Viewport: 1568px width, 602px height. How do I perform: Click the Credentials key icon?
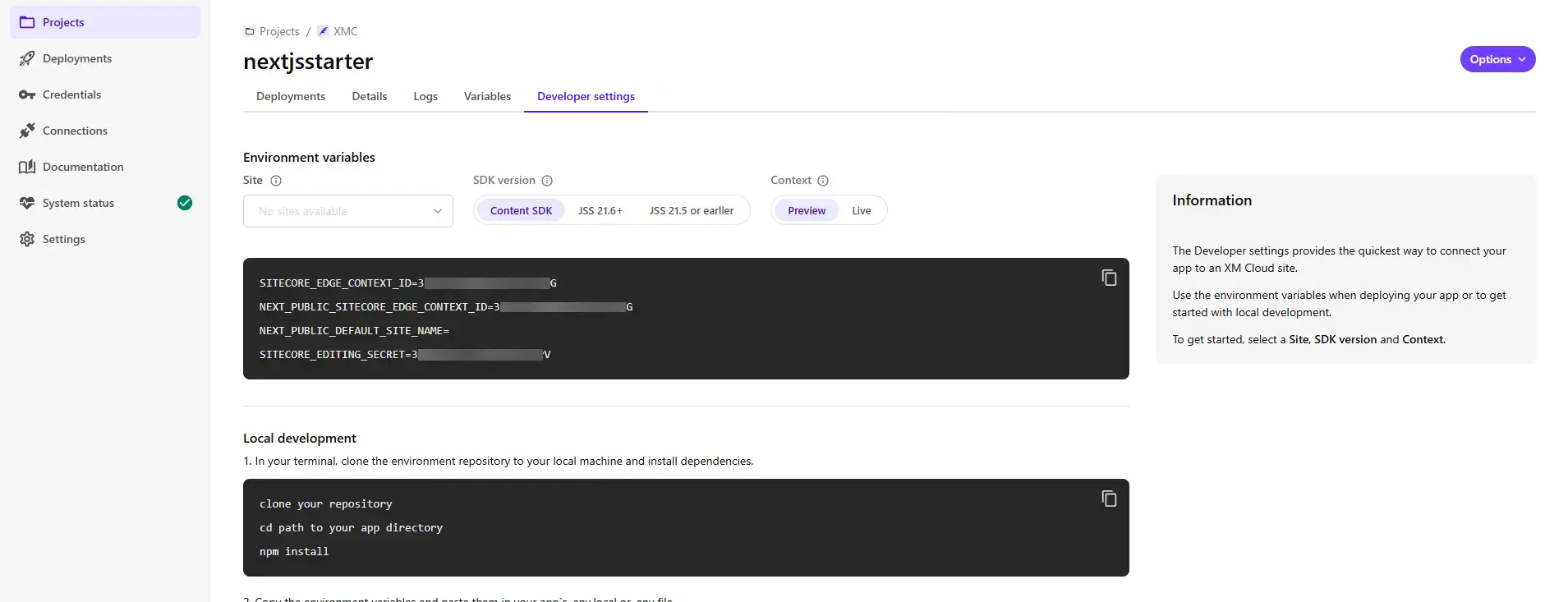click(27, 94)
